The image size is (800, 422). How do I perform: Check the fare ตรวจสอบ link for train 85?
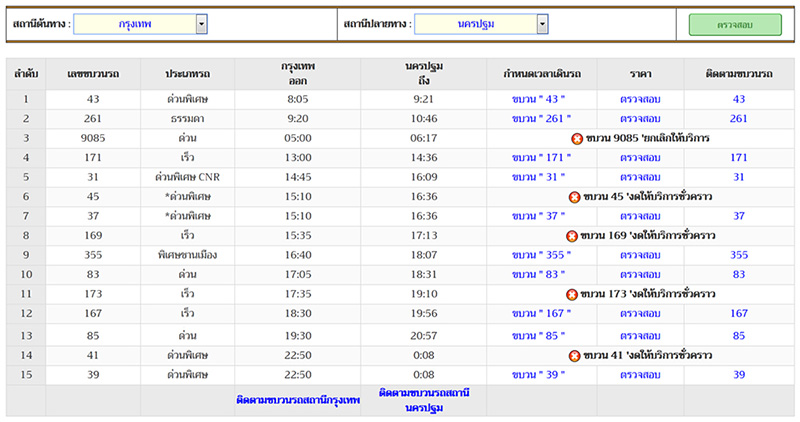coord(641,336)
